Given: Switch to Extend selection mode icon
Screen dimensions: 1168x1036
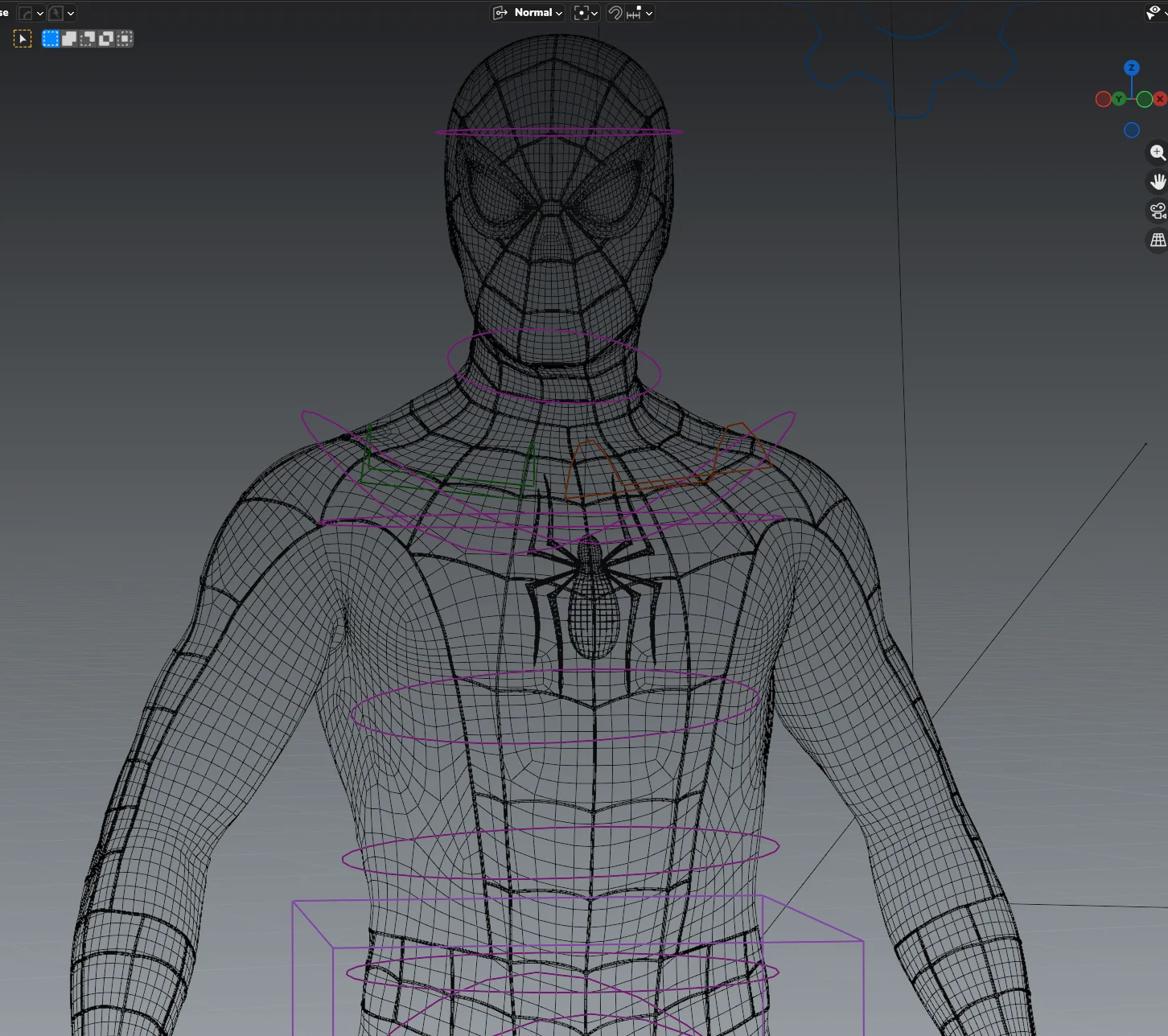Looking at the screenshot, I should click(69, 39).
